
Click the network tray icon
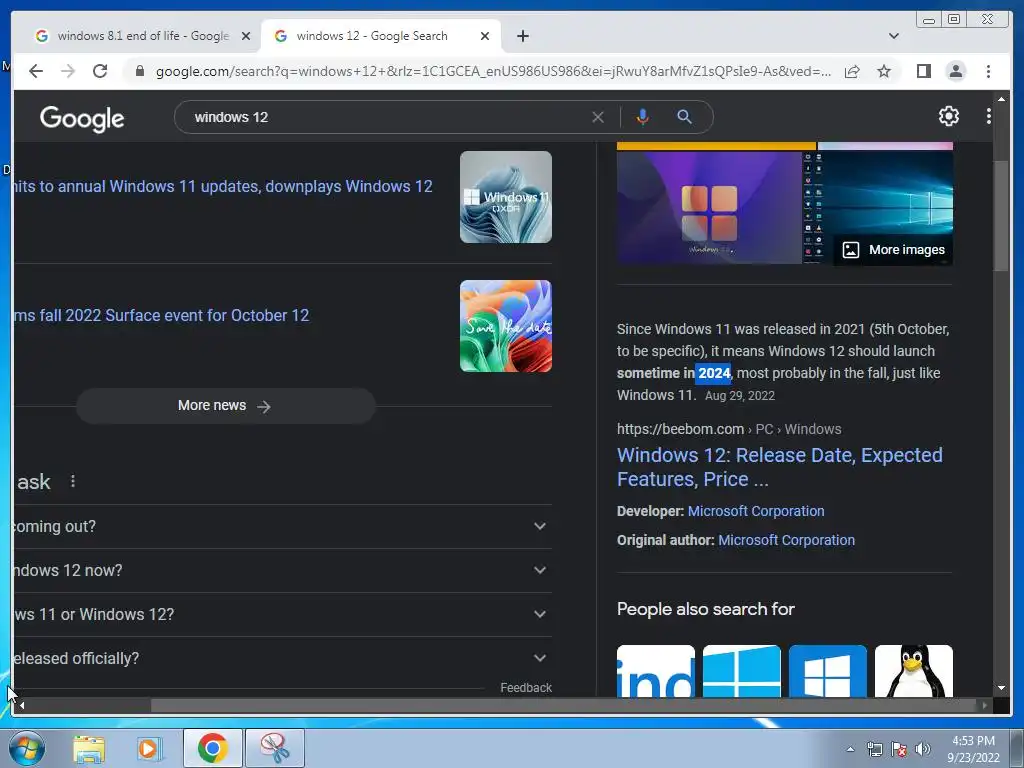pos(874,750)
